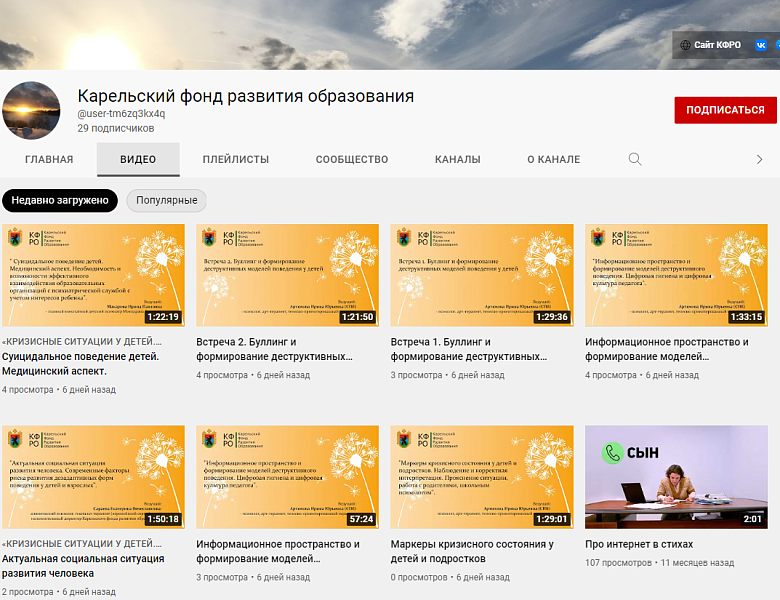Open title Встреча 1. Буллинг и формирование

tap(469, 349)
